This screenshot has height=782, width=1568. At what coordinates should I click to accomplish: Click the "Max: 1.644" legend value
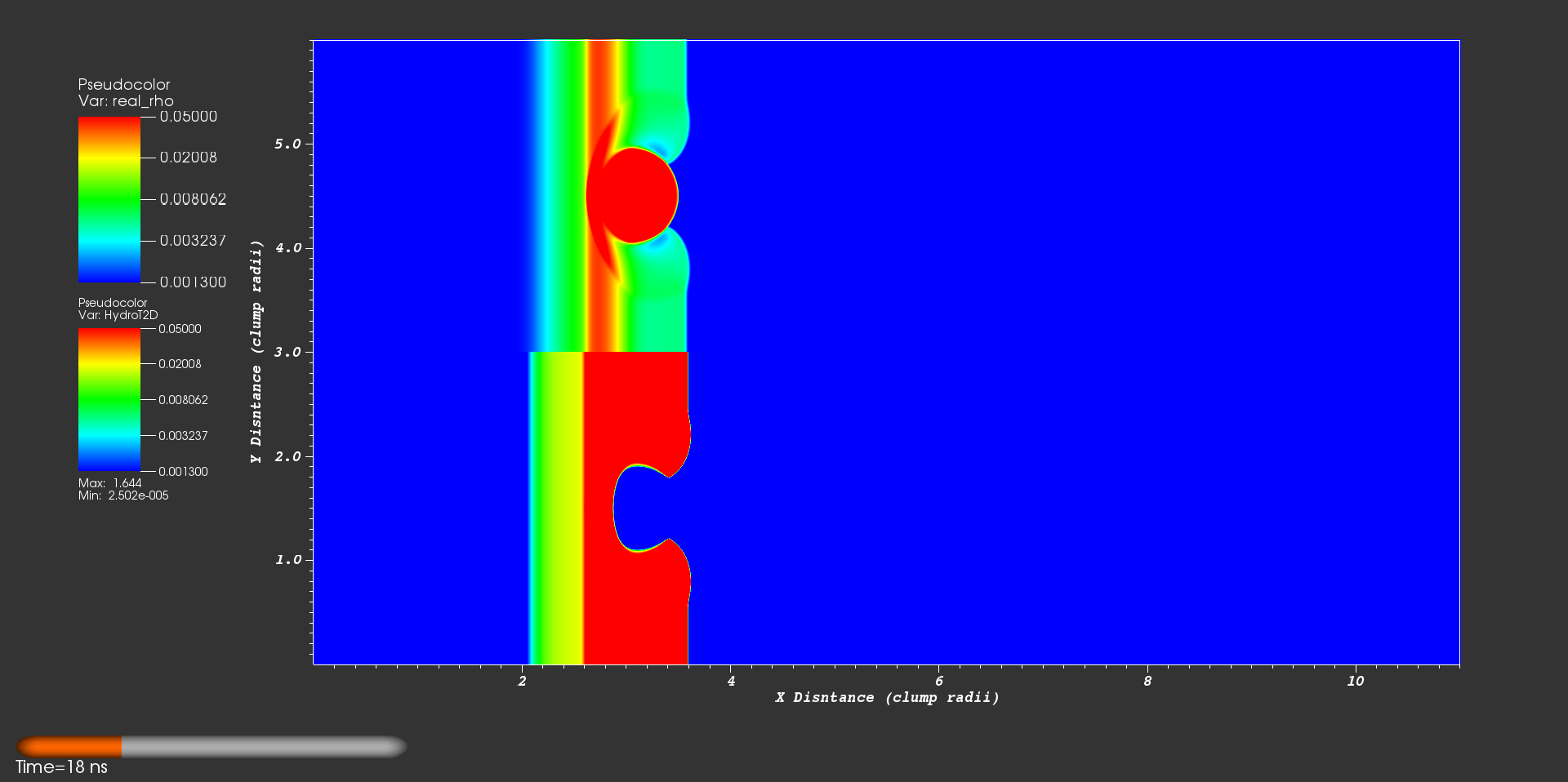pyautogui.click(x=110, y=483)
